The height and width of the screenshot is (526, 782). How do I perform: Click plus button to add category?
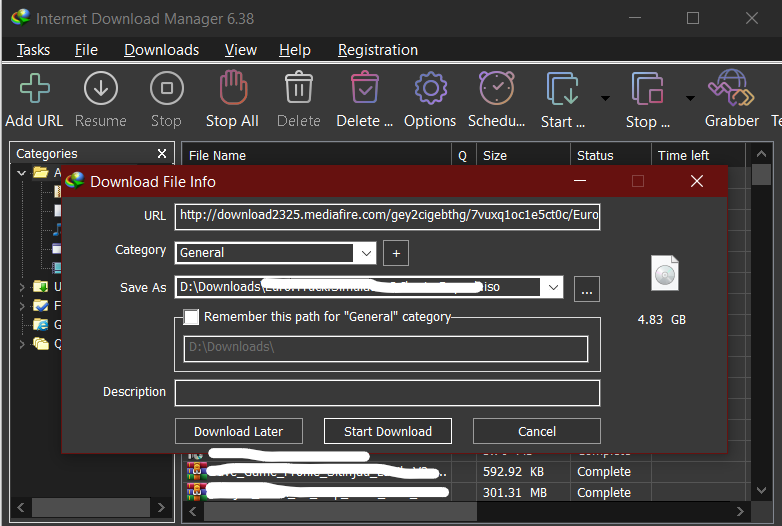coord(396,253)
